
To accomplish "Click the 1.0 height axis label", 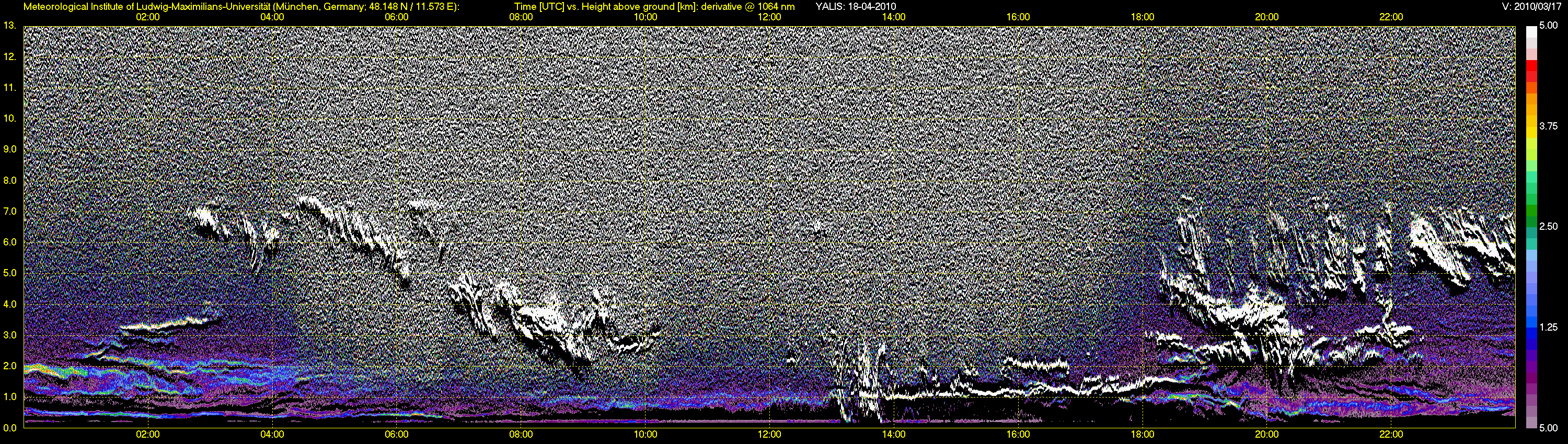I will point(10,397).
